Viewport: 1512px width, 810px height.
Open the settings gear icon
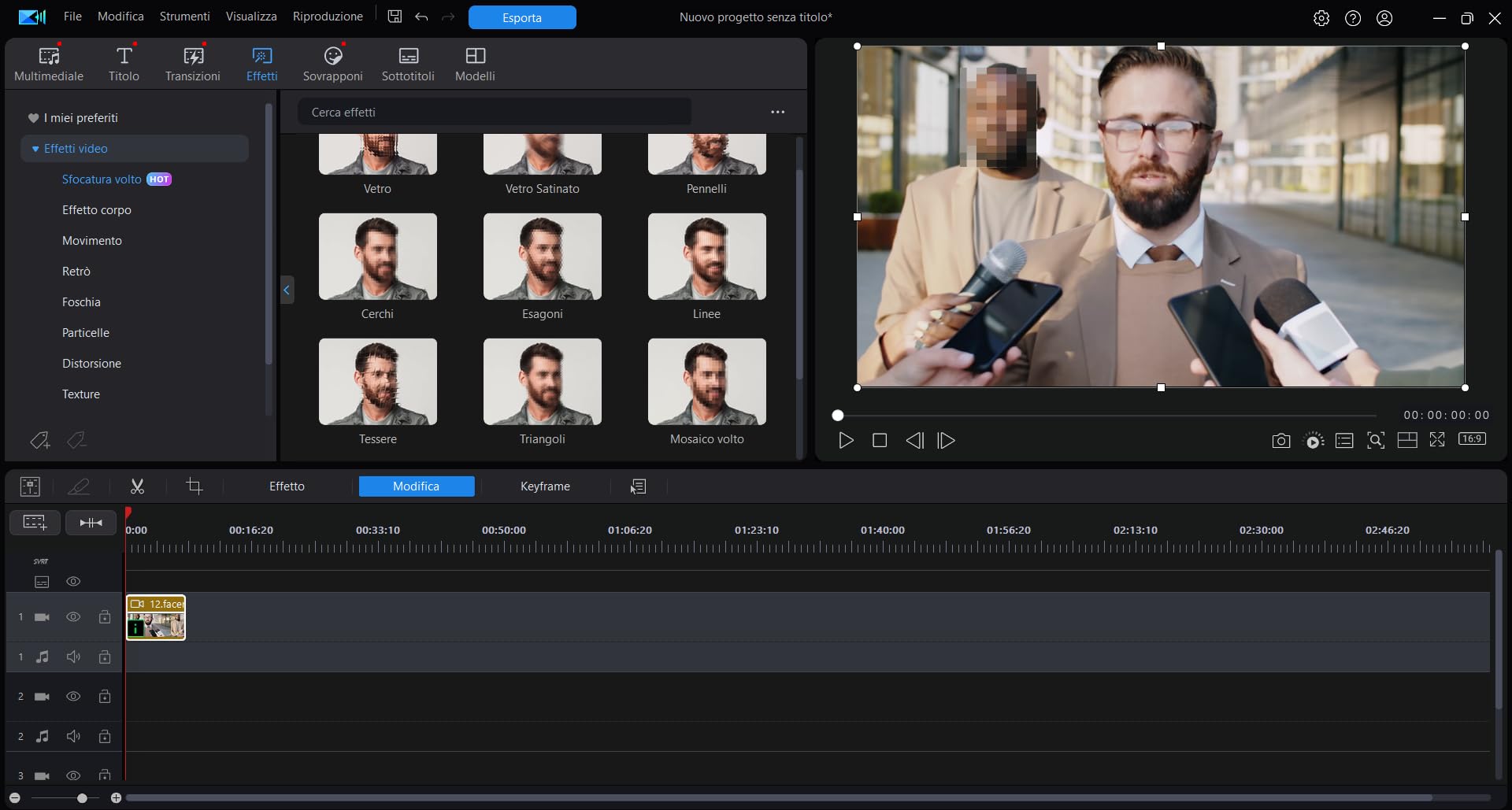[x=1321, y=17]
